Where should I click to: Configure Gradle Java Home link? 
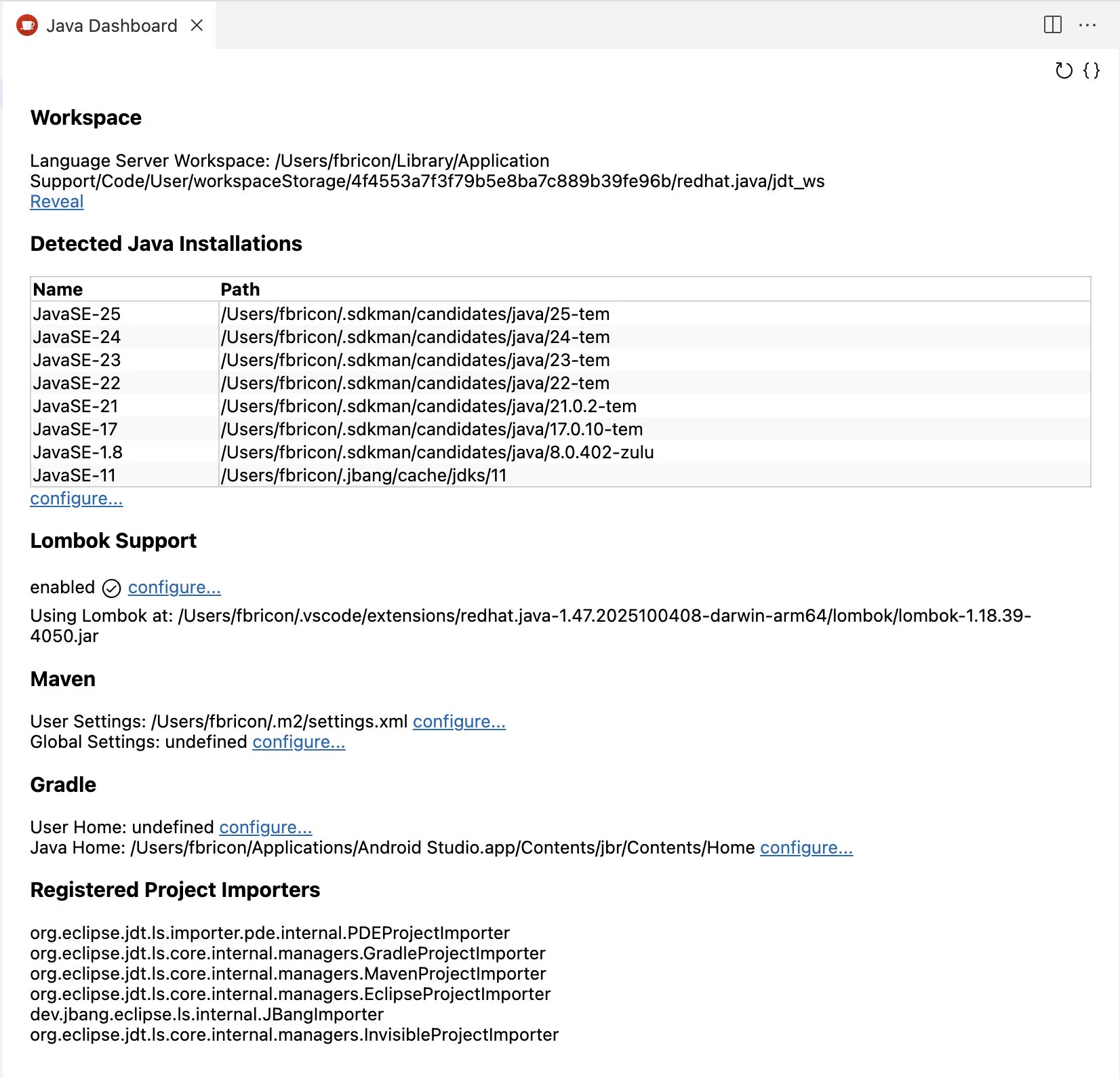click(x=806, y=847)
